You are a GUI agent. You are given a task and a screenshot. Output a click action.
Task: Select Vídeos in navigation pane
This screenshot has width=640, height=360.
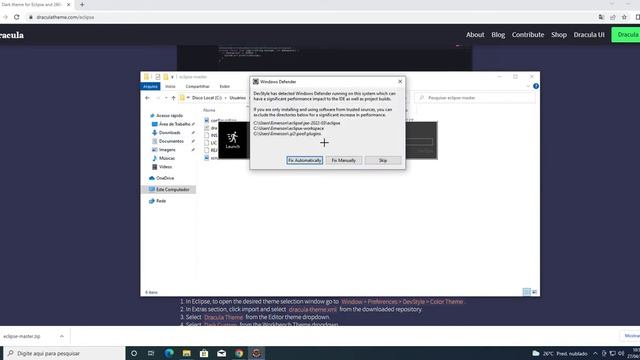(x=165, y=167)
